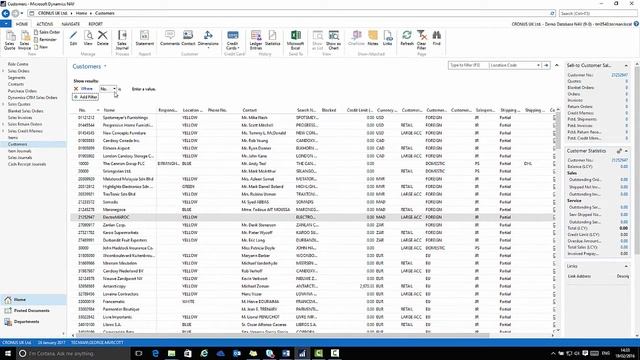The width and height of the screenshot is (640, 360).
Task: Delete the selected customer
Action: [103, 38]
